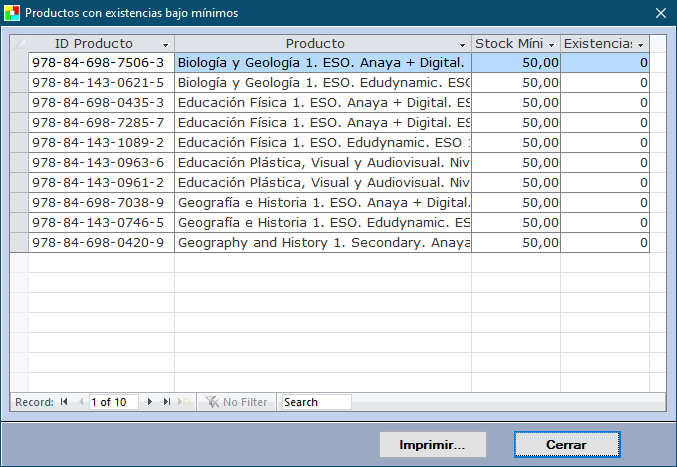Click ID cell 978-84-143-0621-5
Viewport: 677px width, 467px height.
coord(100,82)
